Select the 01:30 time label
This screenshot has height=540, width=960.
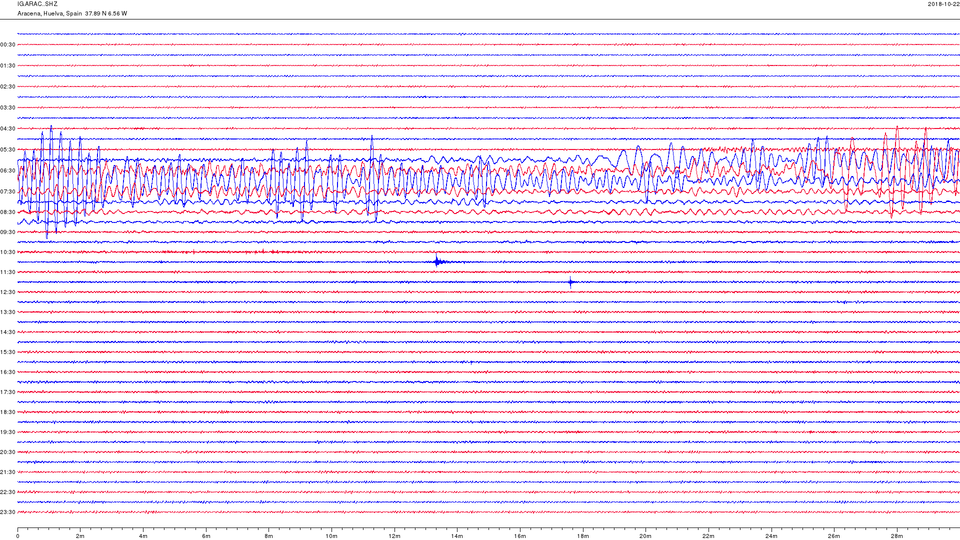click(x=8, y=66)
